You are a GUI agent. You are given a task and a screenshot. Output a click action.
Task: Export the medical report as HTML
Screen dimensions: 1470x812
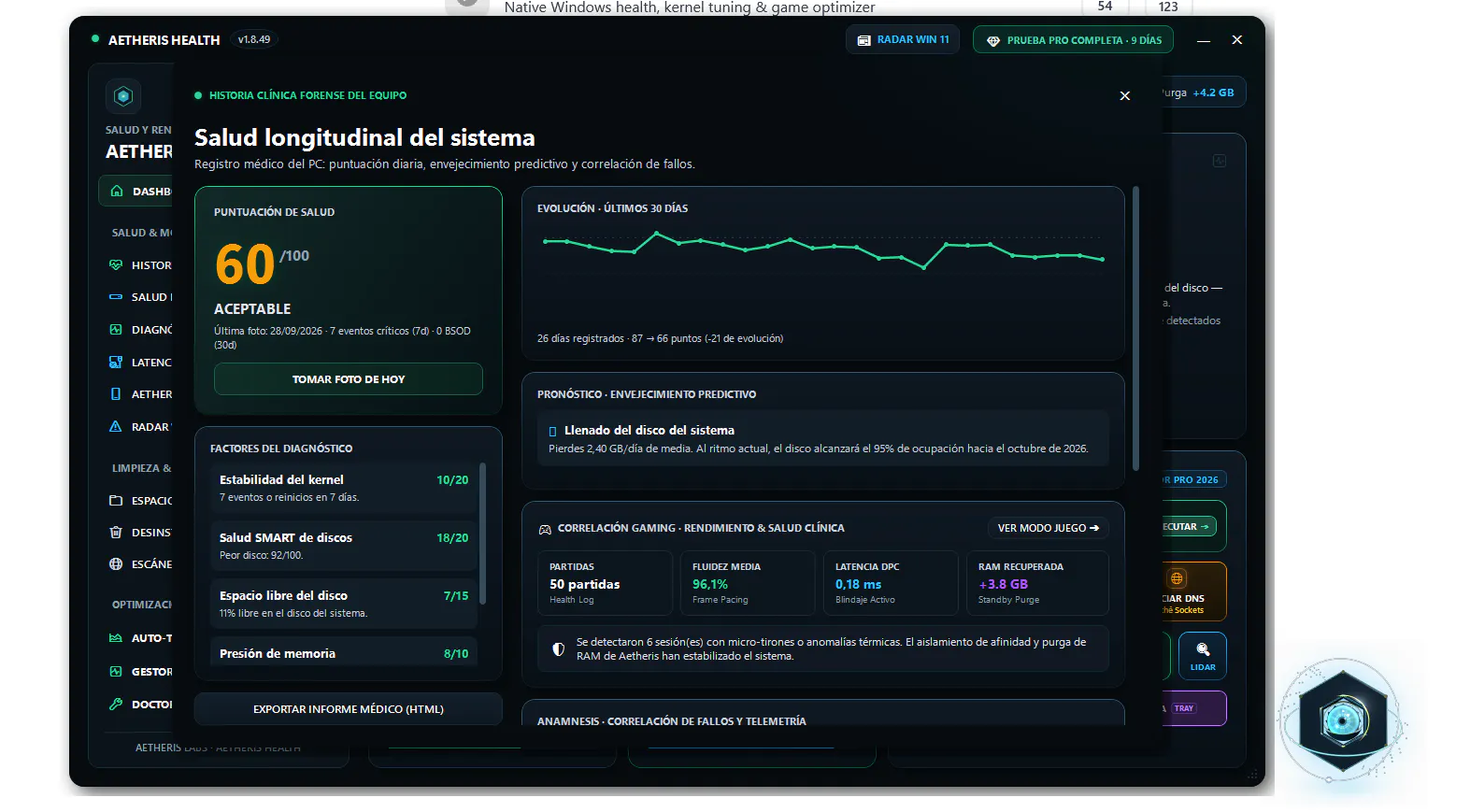(x=349, y=709)
